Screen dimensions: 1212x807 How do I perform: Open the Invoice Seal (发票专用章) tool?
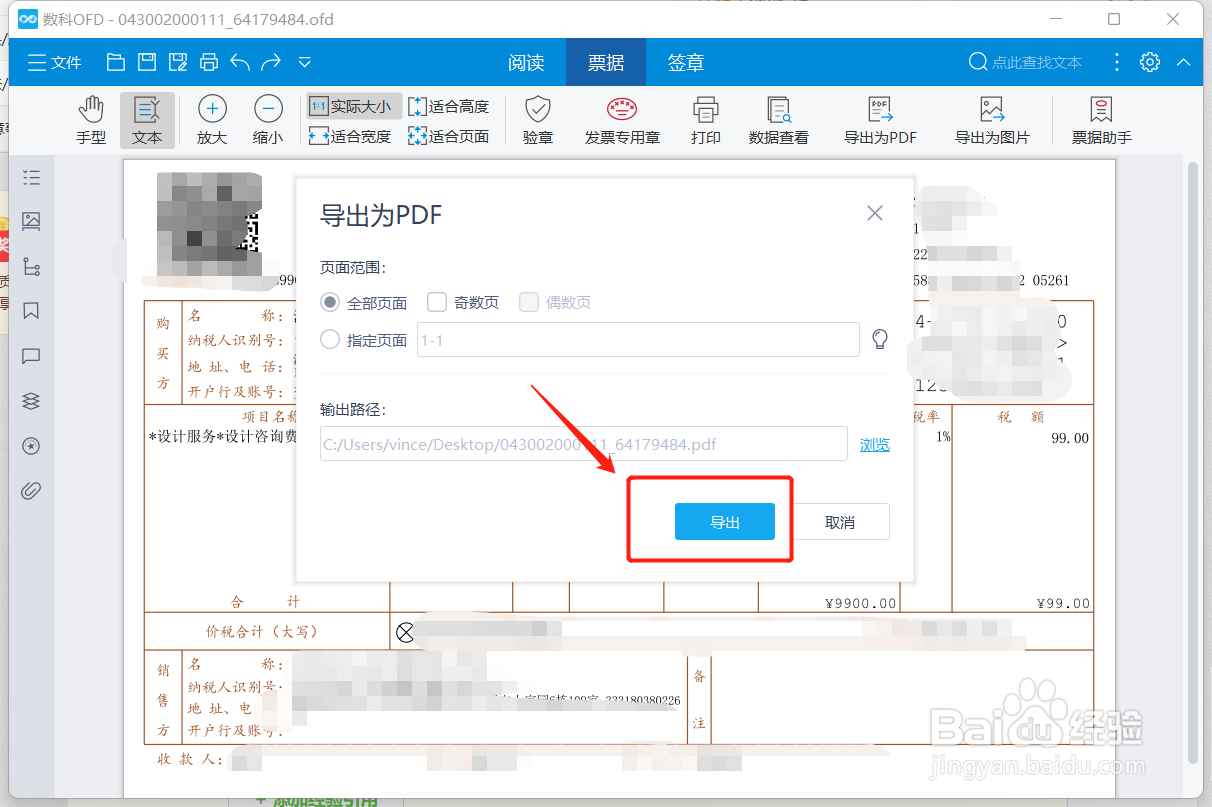click(x=622, y=119)
